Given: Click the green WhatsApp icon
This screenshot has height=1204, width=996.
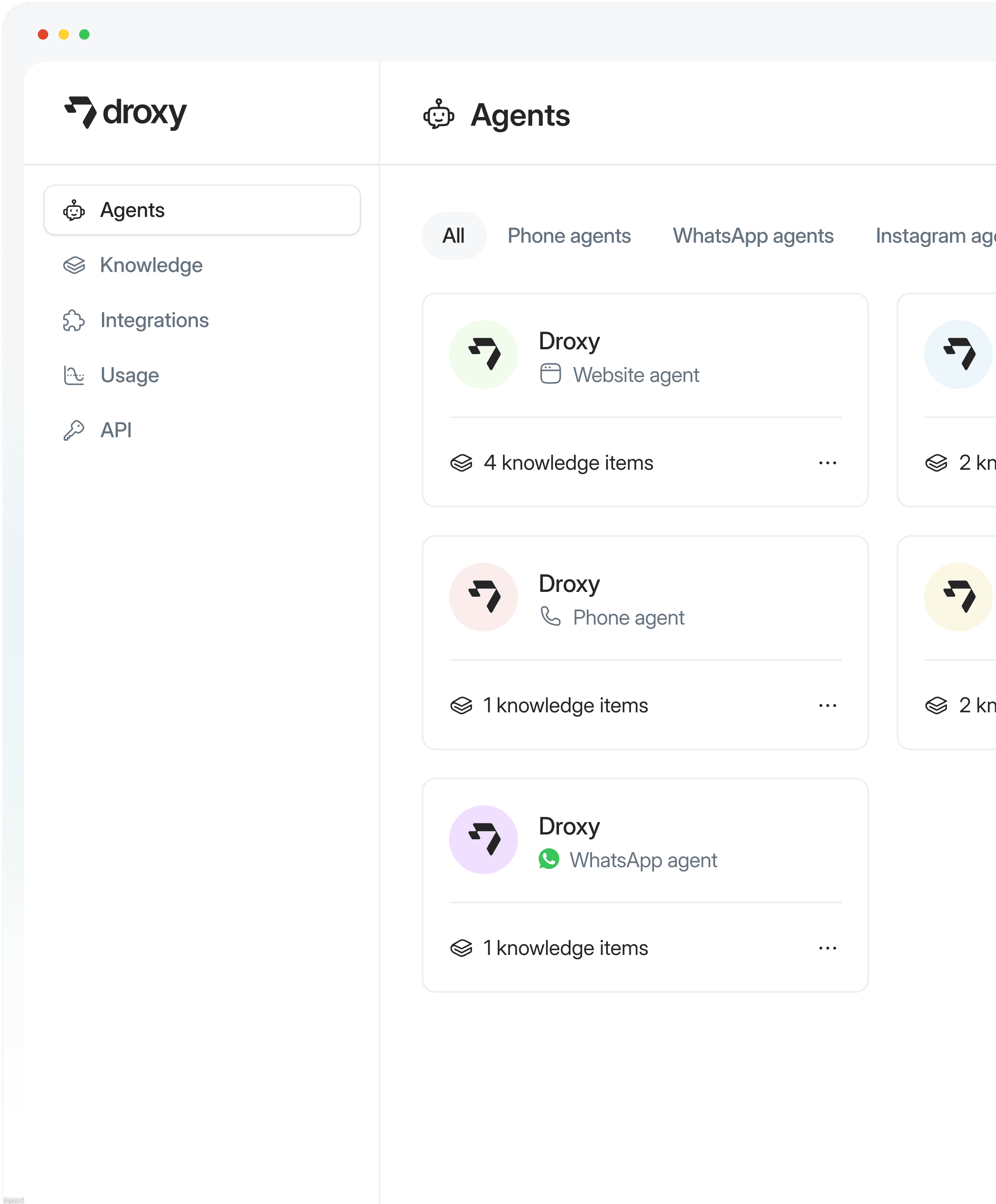Looking at the screenshot, I should tap(549, 859).
